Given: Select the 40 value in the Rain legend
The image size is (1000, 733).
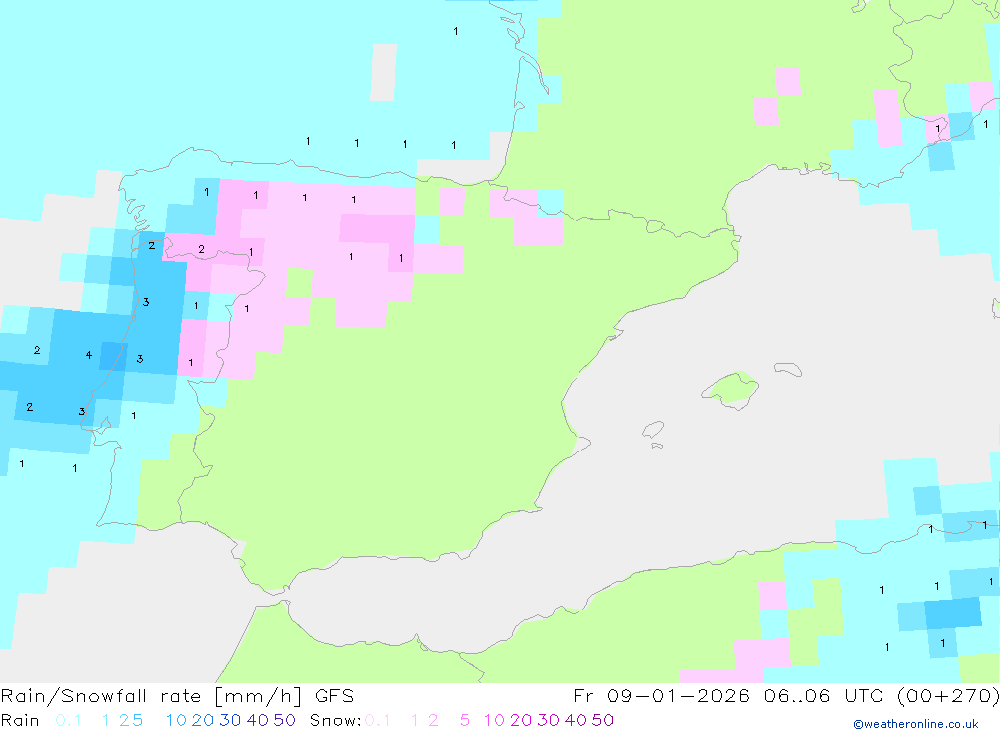Looking at the screenshot, I should click(x=258, y=720).
